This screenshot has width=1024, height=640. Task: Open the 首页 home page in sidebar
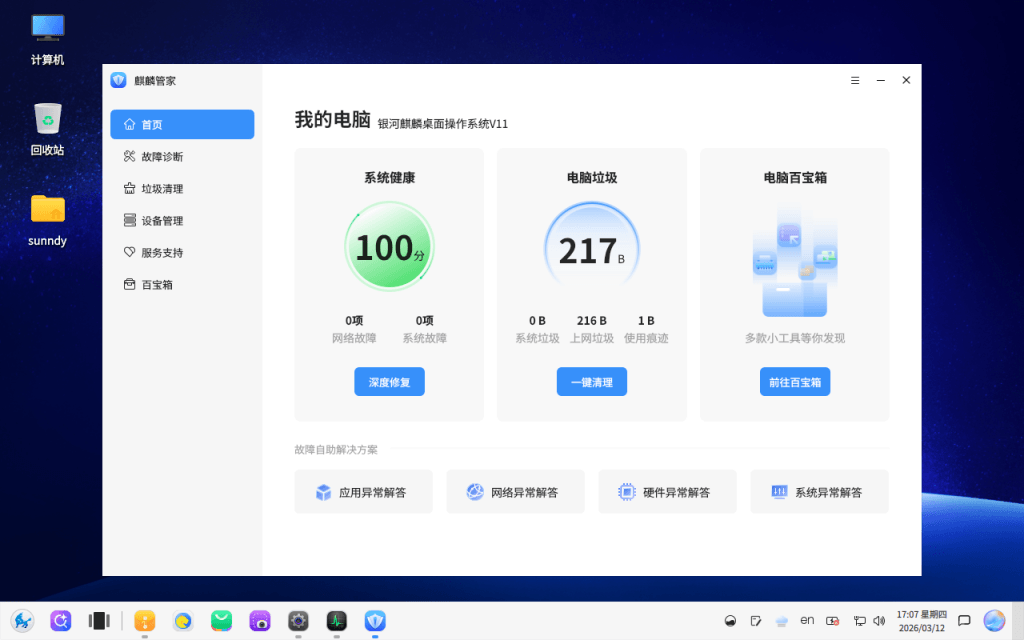click(182, 124)
